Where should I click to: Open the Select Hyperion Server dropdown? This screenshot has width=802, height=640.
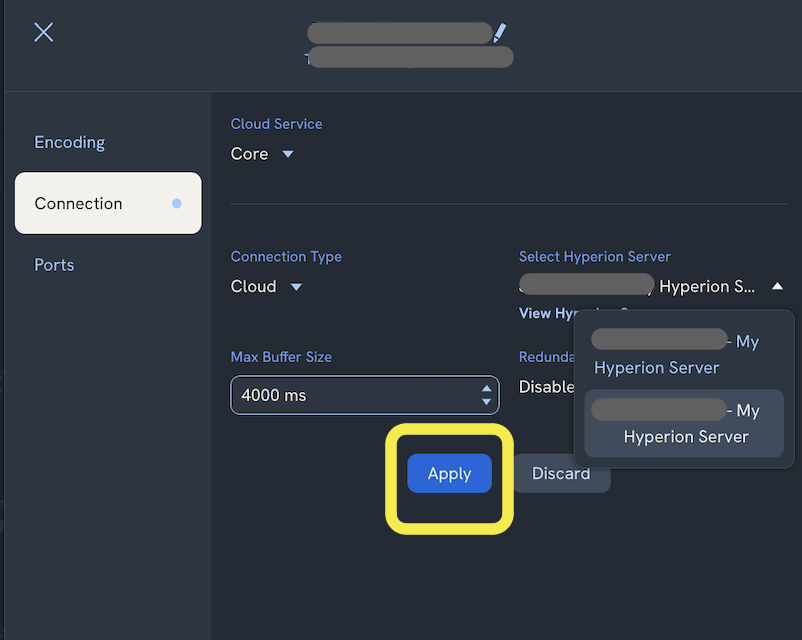coord(650,286)
